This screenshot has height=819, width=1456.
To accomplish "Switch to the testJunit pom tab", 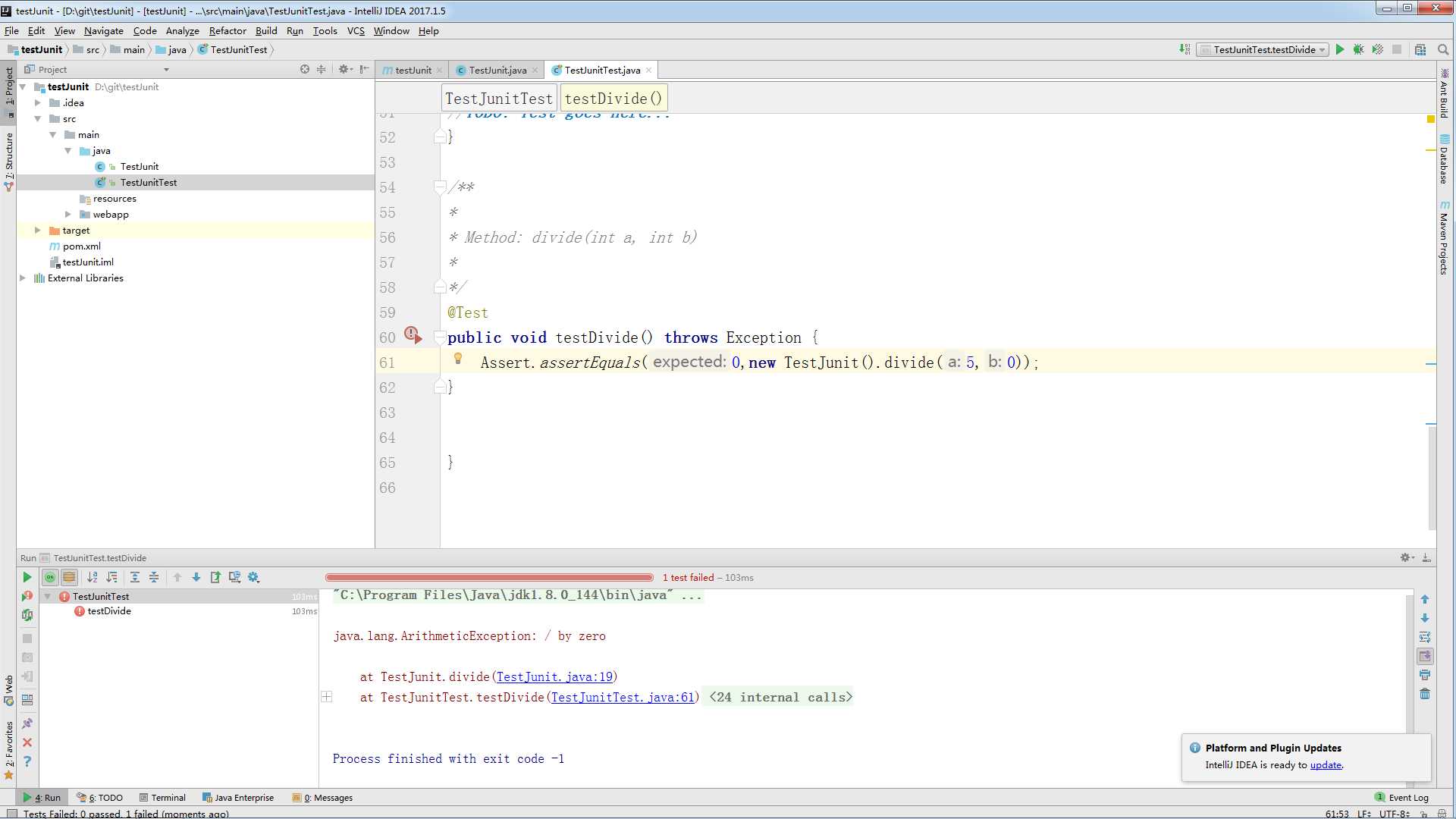I will pyautogui.click(x=413, y=71).
